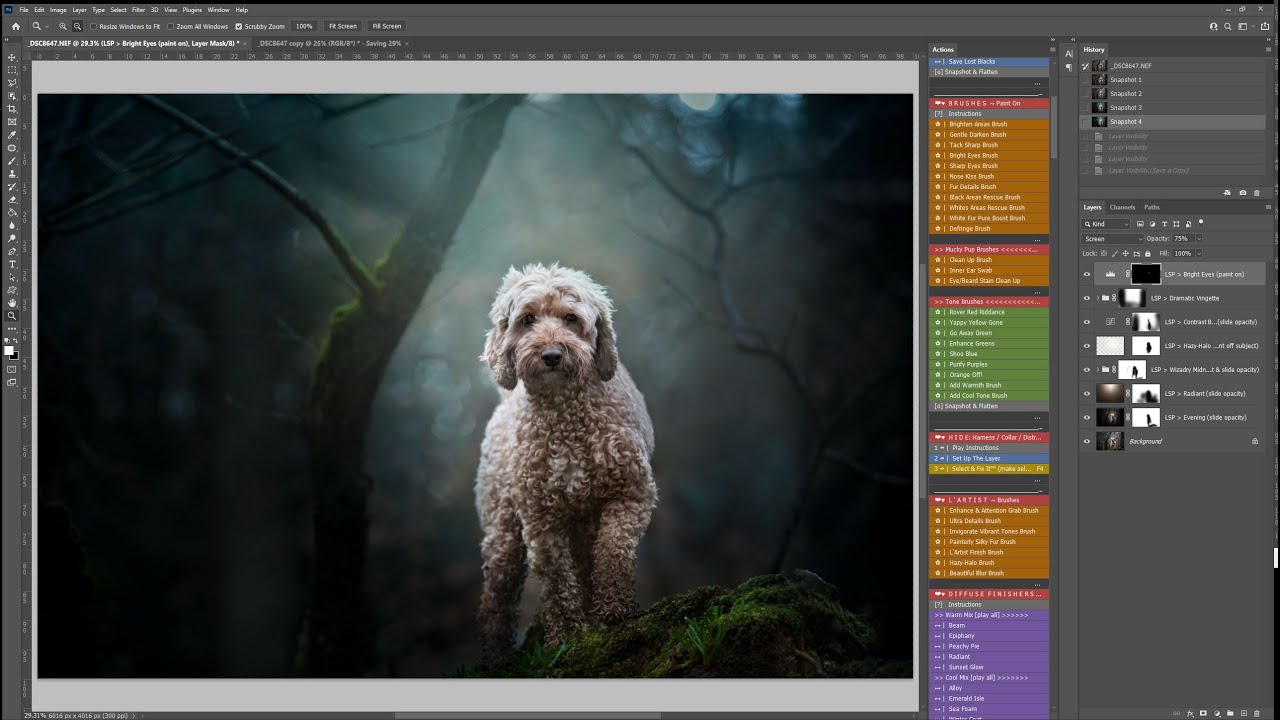Run the Brighten Areas Brush action
Image resolution: width=1280 pixels, height=720 pixels.
(x=990, y=124)
